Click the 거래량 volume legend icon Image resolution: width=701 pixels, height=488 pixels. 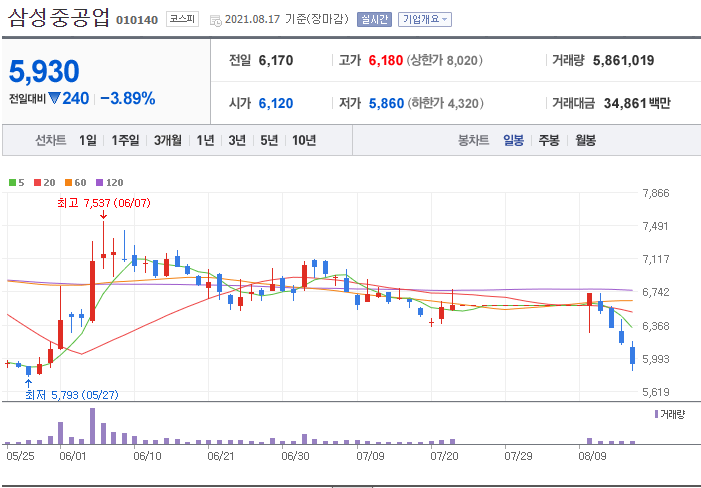click(x=656, y=414)
